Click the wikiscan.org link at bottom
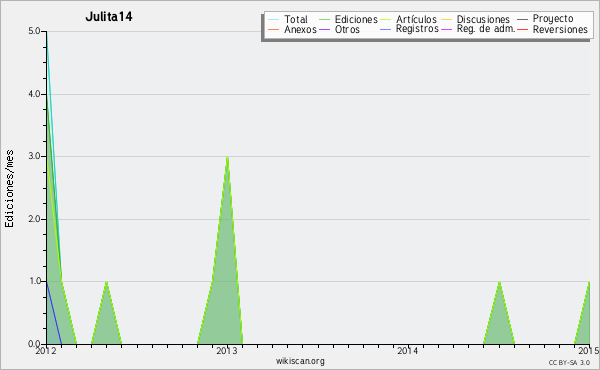This screenshot has height=370, width=600. (x=300, y=360)
